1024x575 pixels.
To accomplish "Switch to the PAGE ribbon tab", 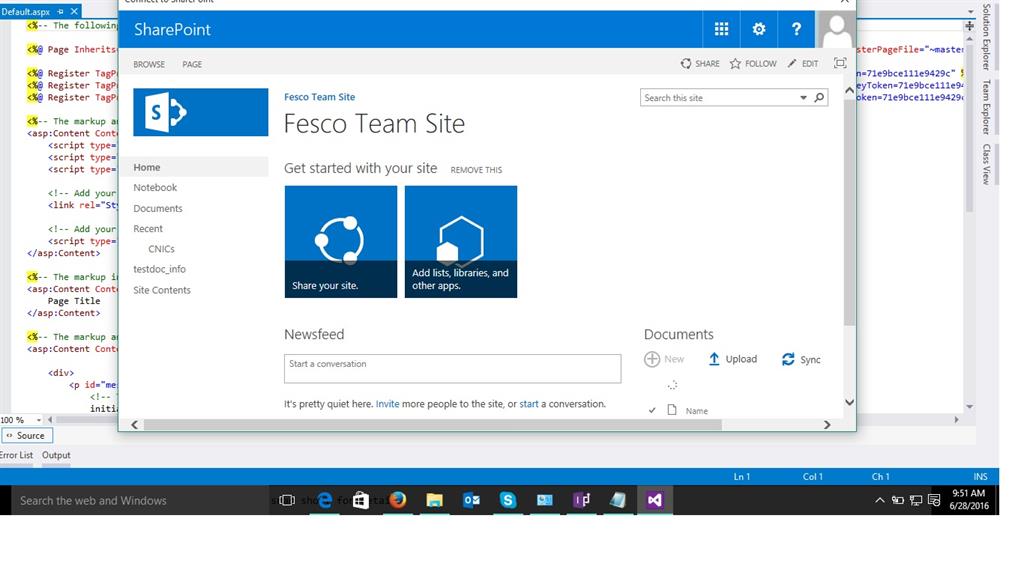I will [192, 64].
